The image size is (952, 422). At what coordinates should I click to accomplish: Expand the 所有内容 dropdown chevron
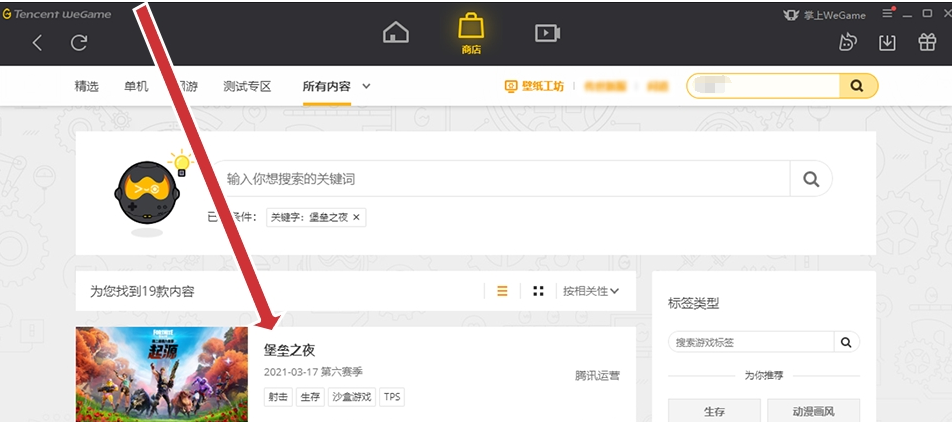coord(366,86)
